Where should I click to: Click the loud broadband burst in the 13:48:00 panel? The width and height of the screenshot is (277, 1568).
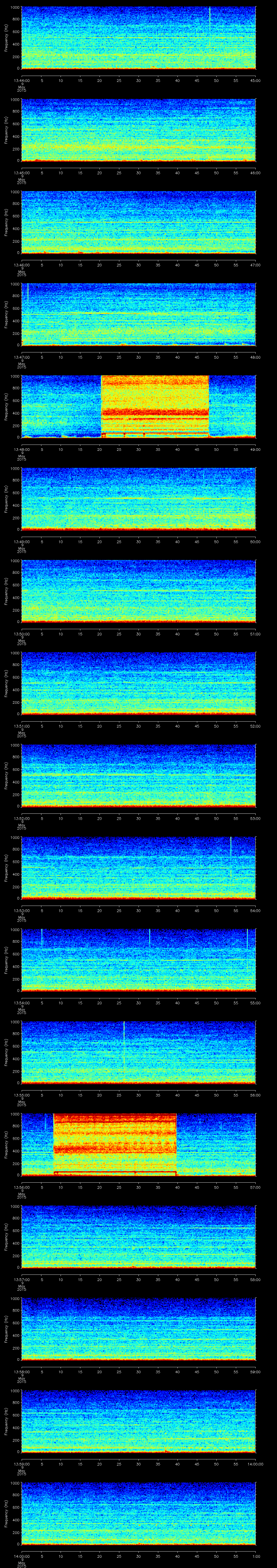click(155, 407)
